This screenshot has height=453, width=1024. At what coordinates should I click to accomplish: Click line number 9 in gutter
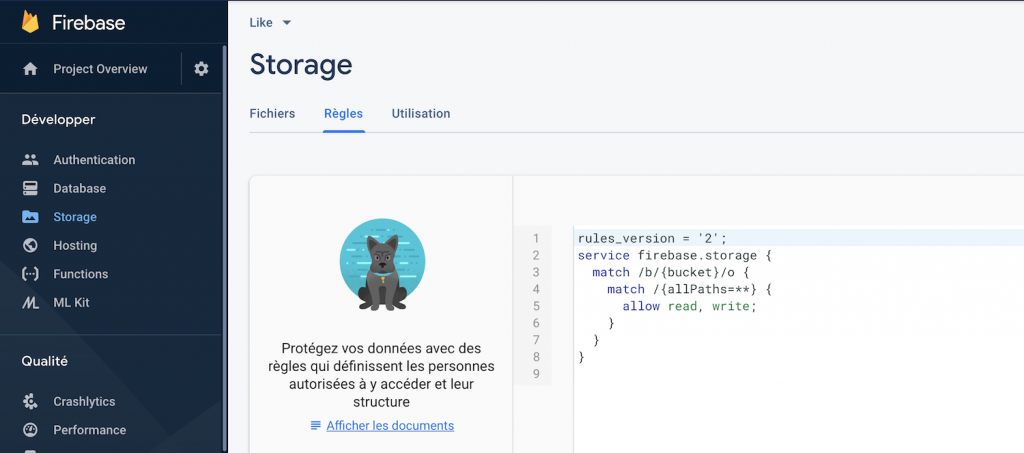(x=536, y=374)
